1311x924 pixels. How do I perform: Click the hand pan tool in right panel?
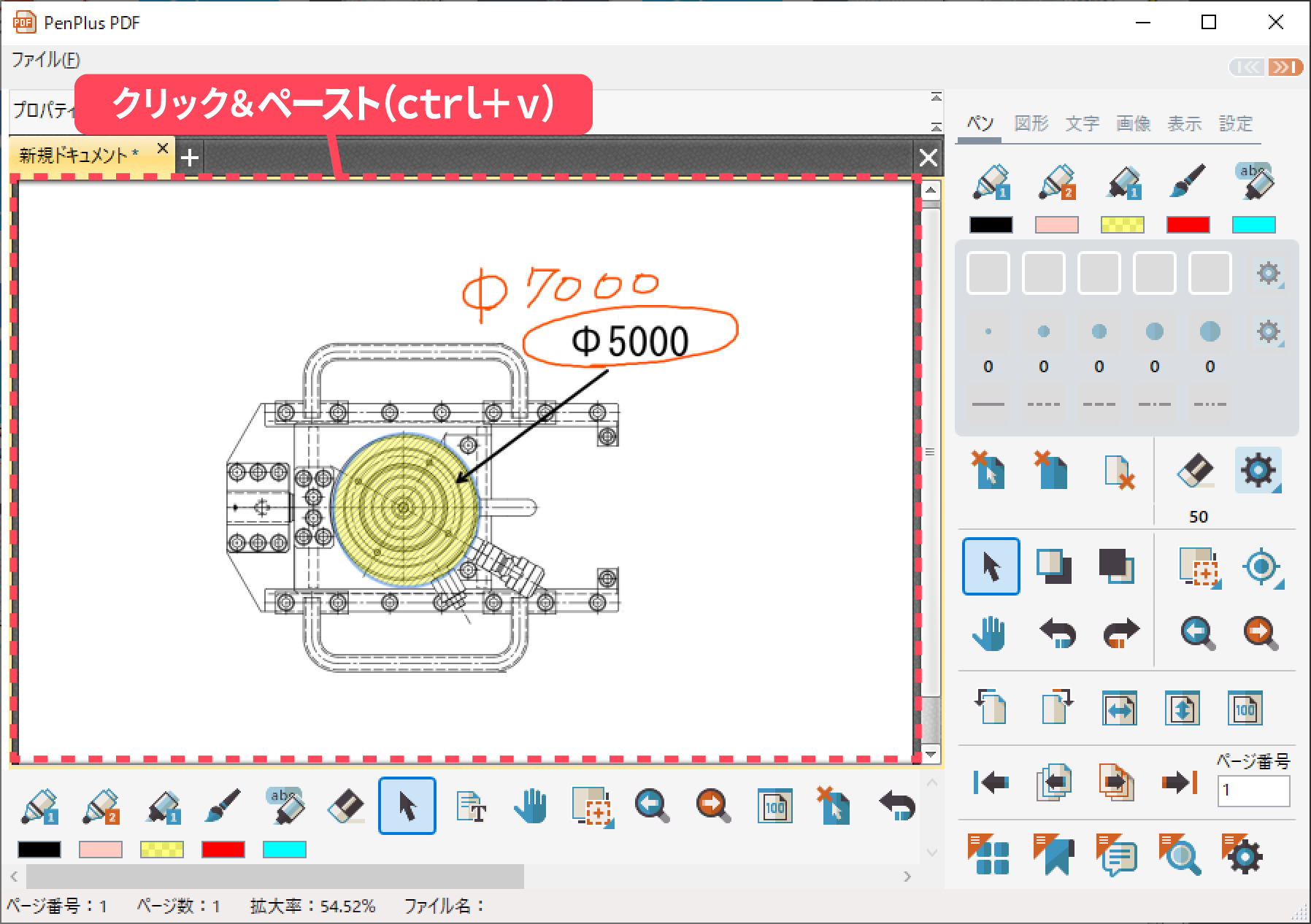click(989, 633)
